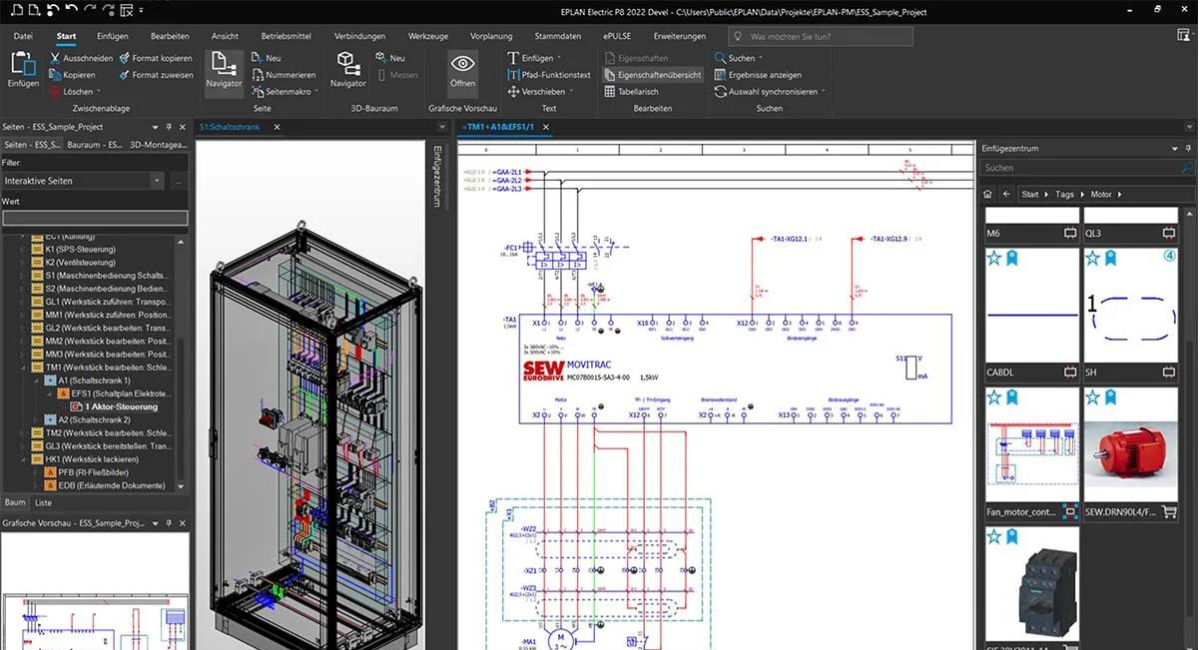
Task: Go to Einfügezentrum home icon
Action: (988, 194)
